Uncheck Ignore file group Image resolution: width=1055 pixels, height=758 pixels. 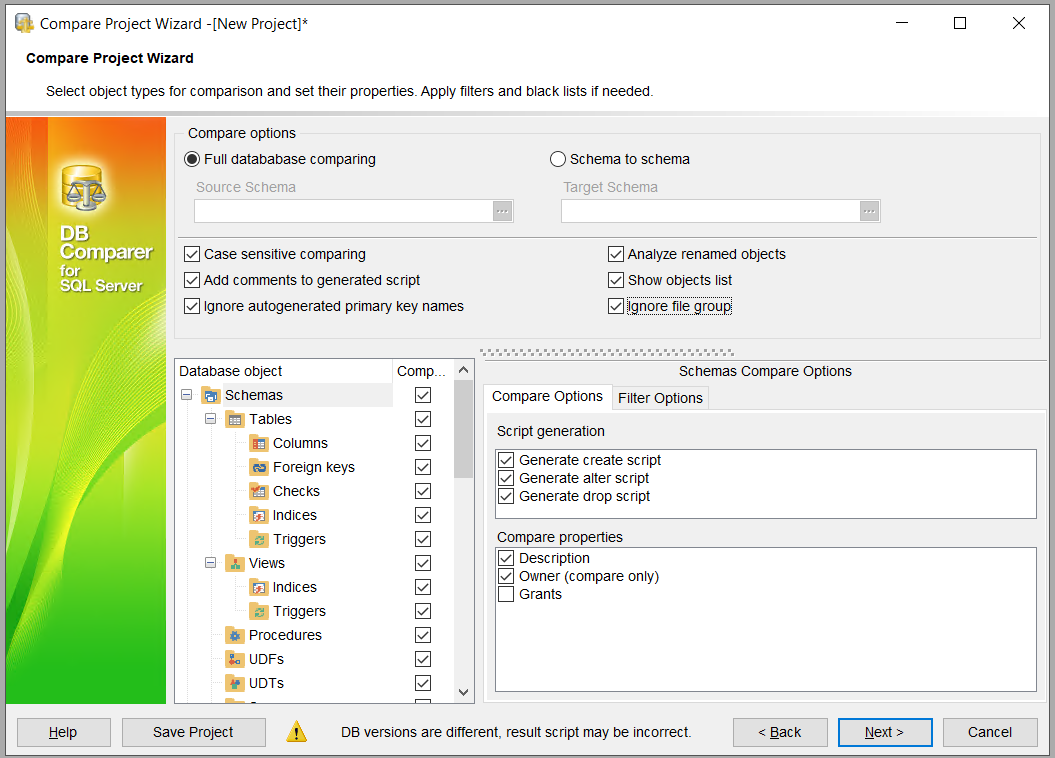[x=617, y=306]
